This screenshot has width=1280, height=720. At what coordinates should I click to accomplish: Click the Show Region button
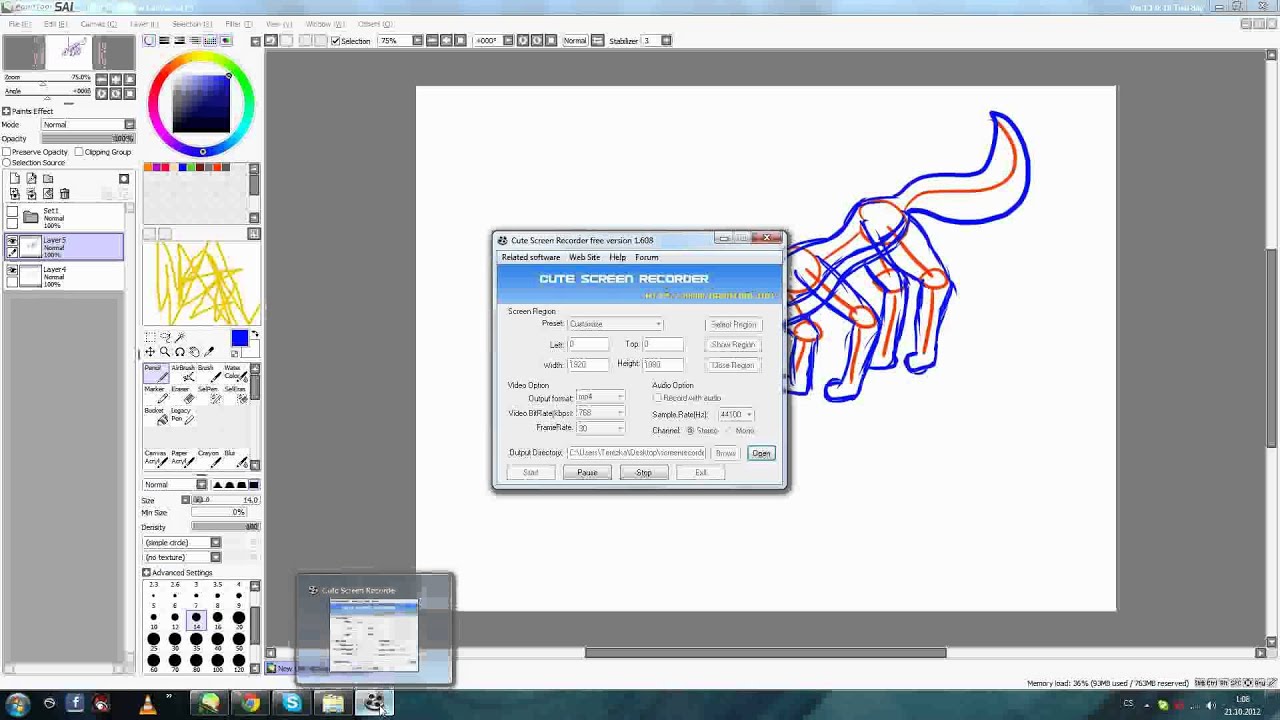[733, 344]
